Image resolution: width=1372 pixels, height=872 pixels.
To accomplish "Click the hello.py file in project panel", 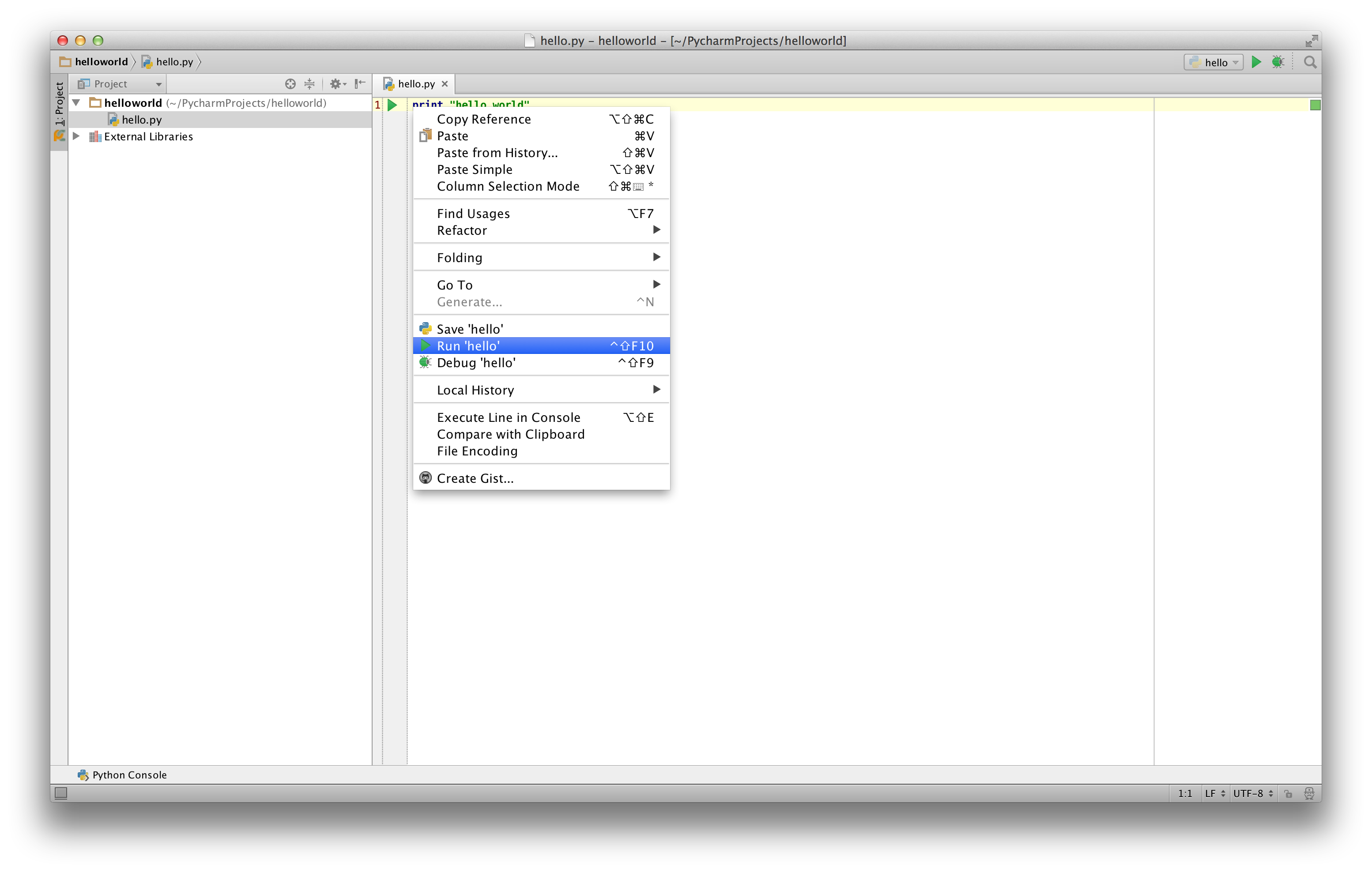I will (141, 119).
